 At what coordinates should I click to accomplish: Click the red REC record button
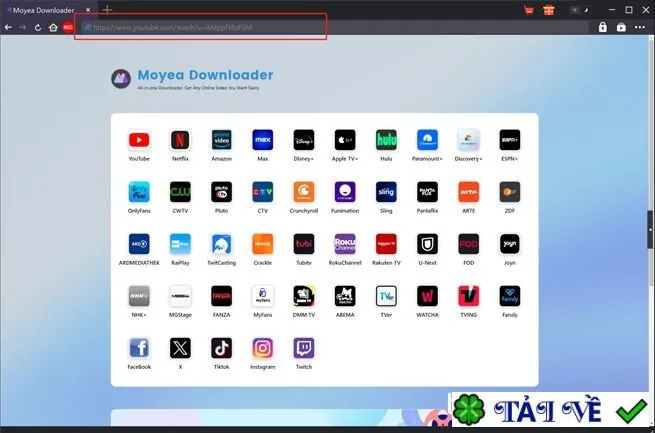pyautogui.click(x=68, y=28)
